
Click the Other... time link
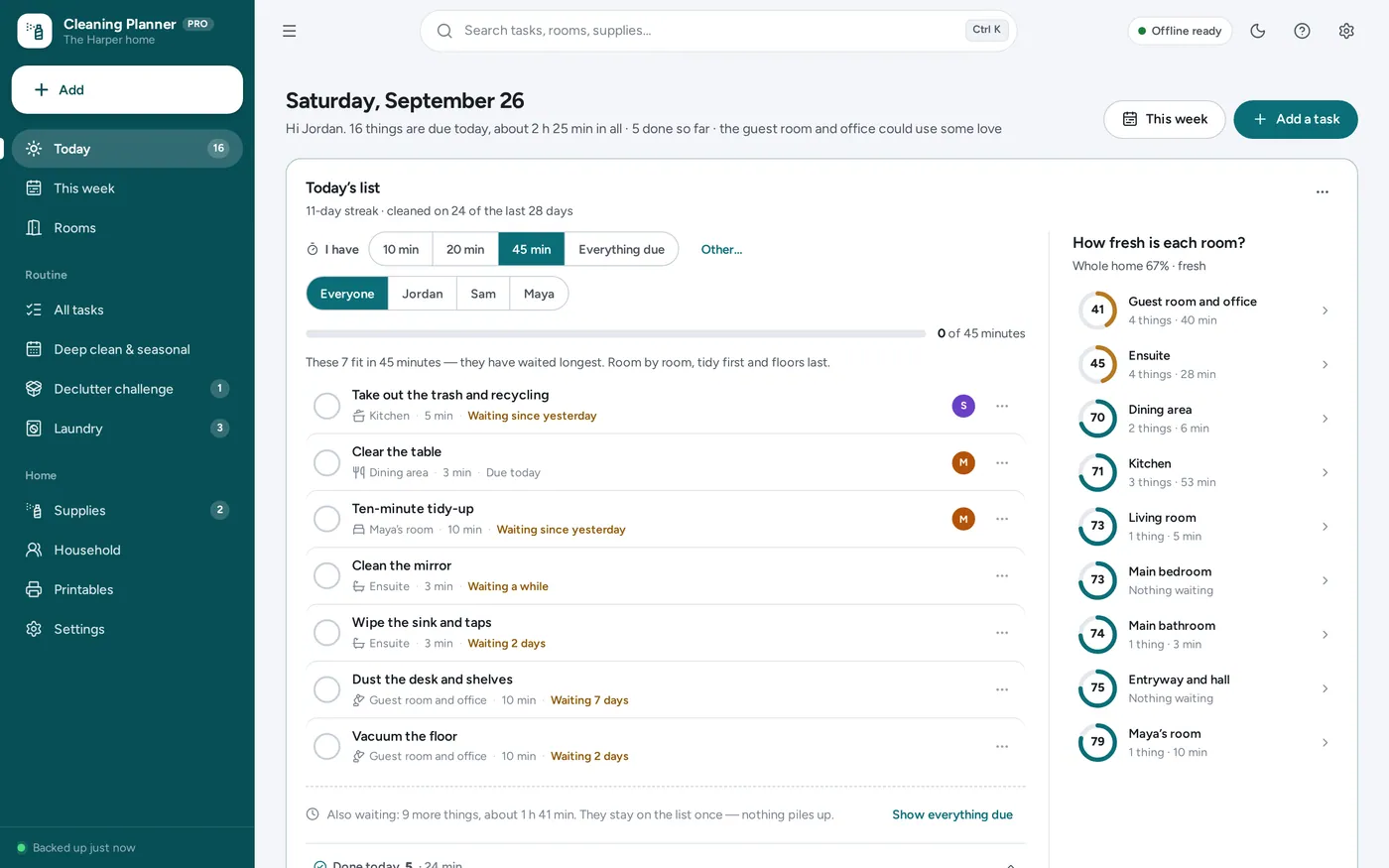(x=721, y=249)
